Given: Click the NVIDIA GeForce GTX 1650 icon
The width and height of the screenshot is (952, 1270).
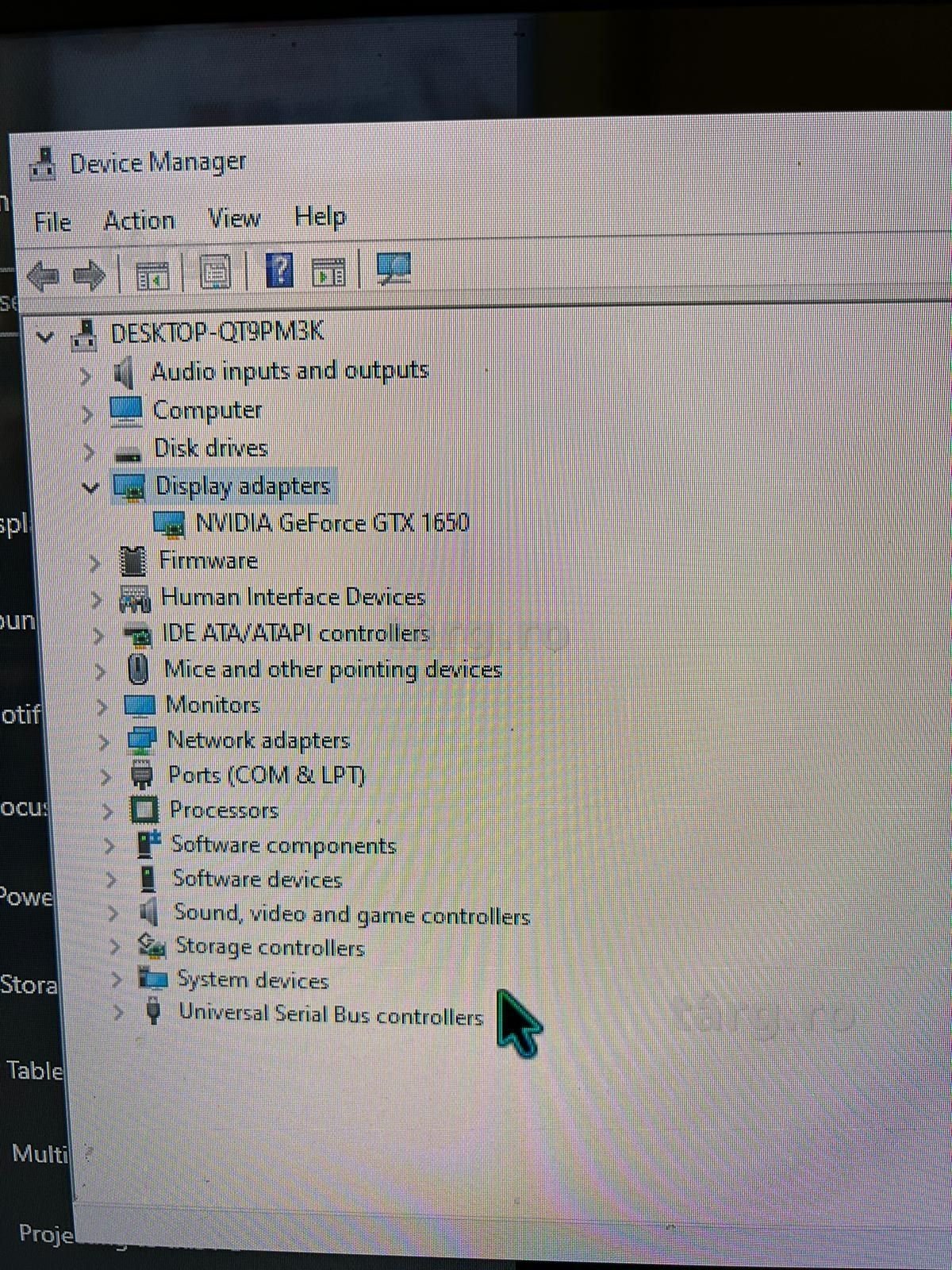Looking at the screenshot, I should click(169, 523).
